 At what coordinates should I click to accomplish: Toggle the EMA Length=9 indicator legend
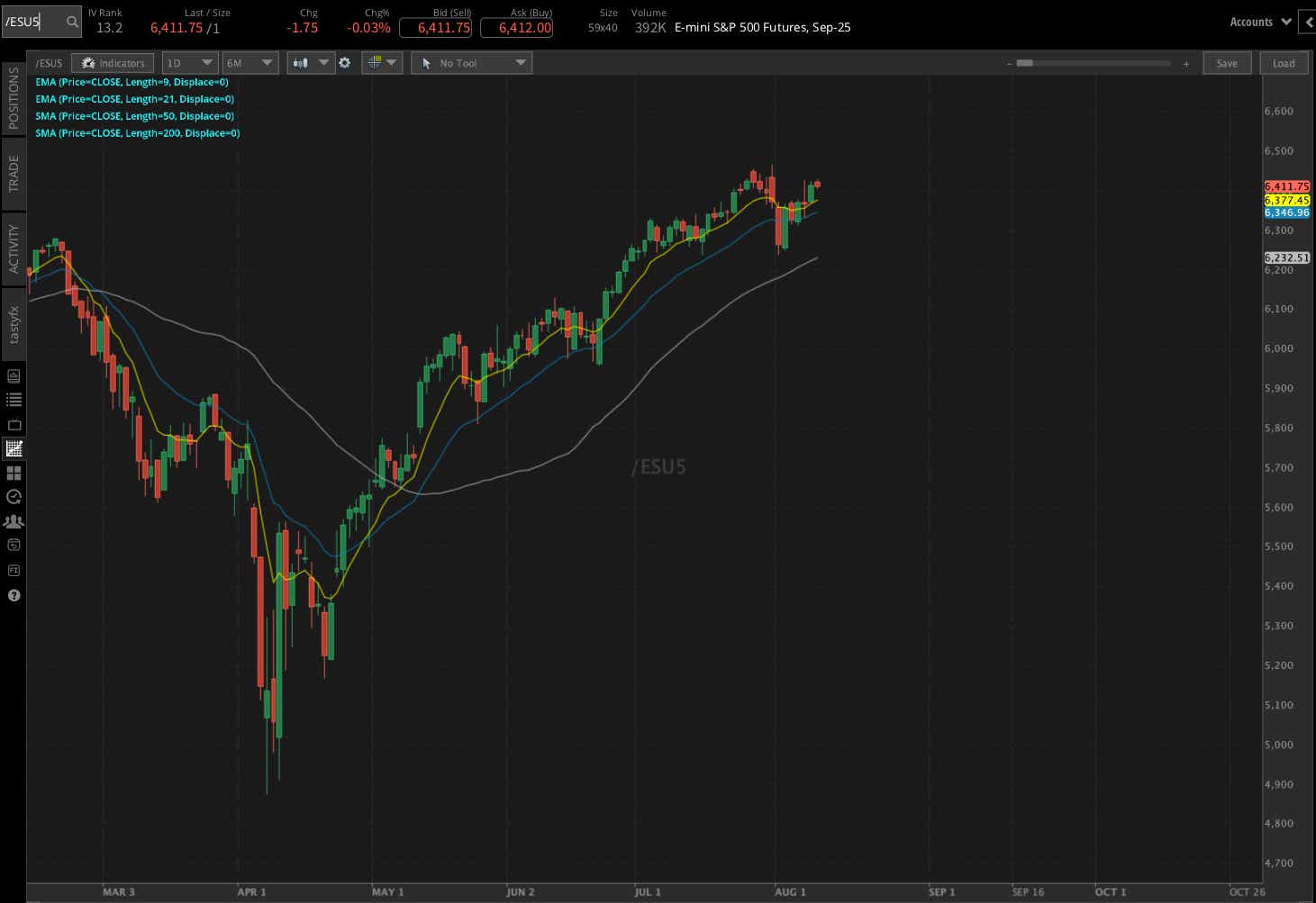[132, 82]
